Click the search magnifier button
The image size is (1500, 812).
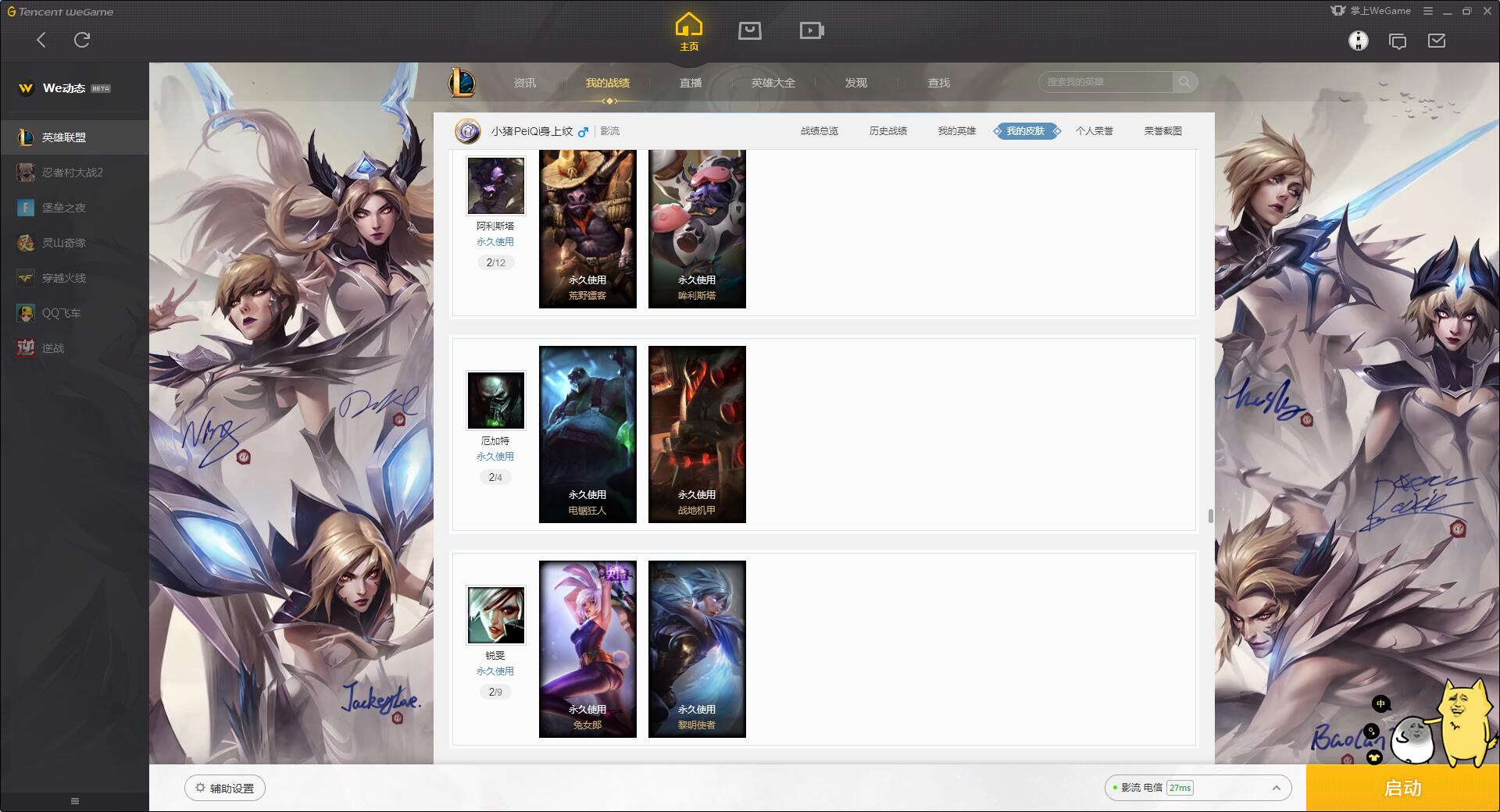pos(1184,82)
